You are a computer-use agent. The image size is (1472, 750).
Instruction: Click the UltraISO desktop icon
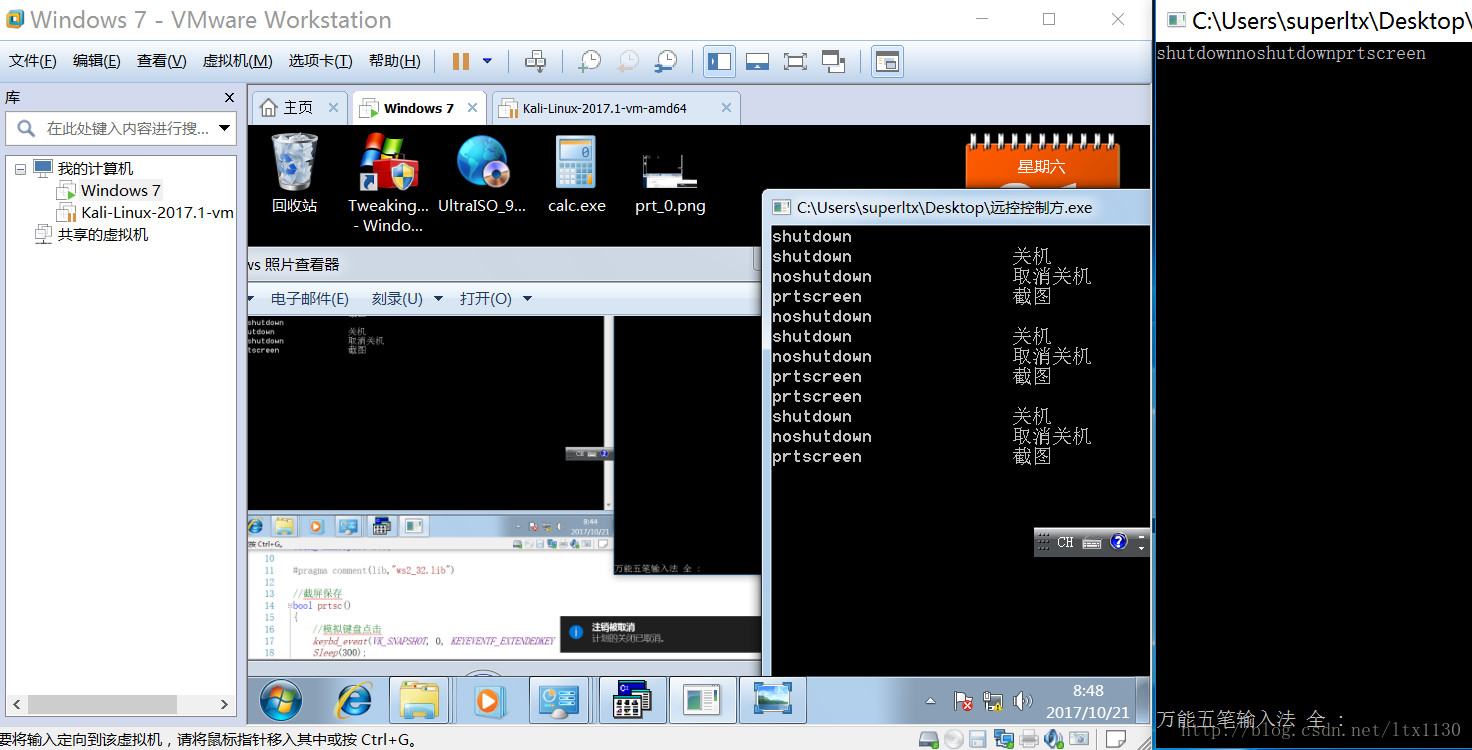click(482, 174)
